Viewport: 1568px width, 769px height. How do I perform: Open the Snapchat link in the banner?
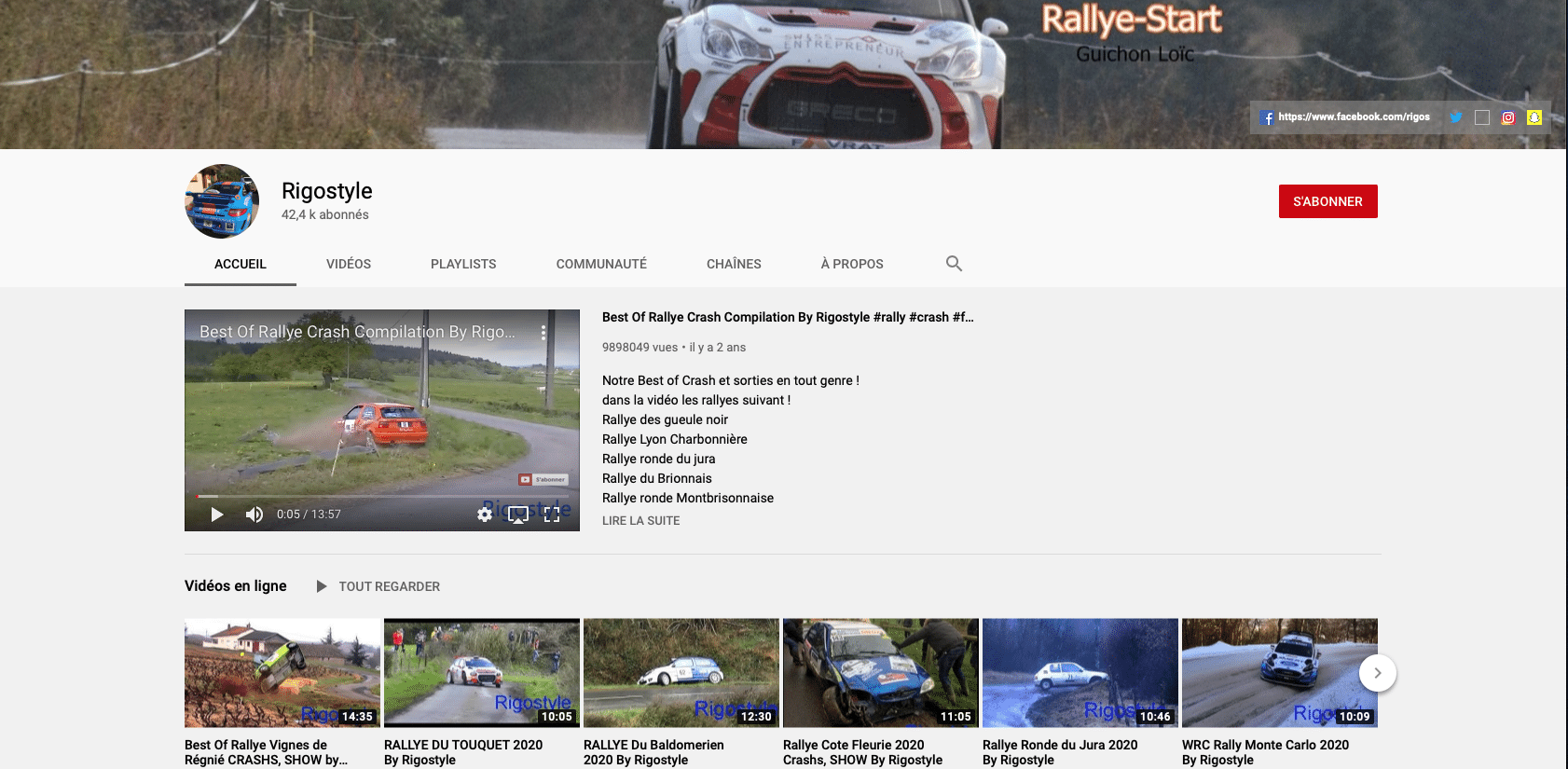1534,117
